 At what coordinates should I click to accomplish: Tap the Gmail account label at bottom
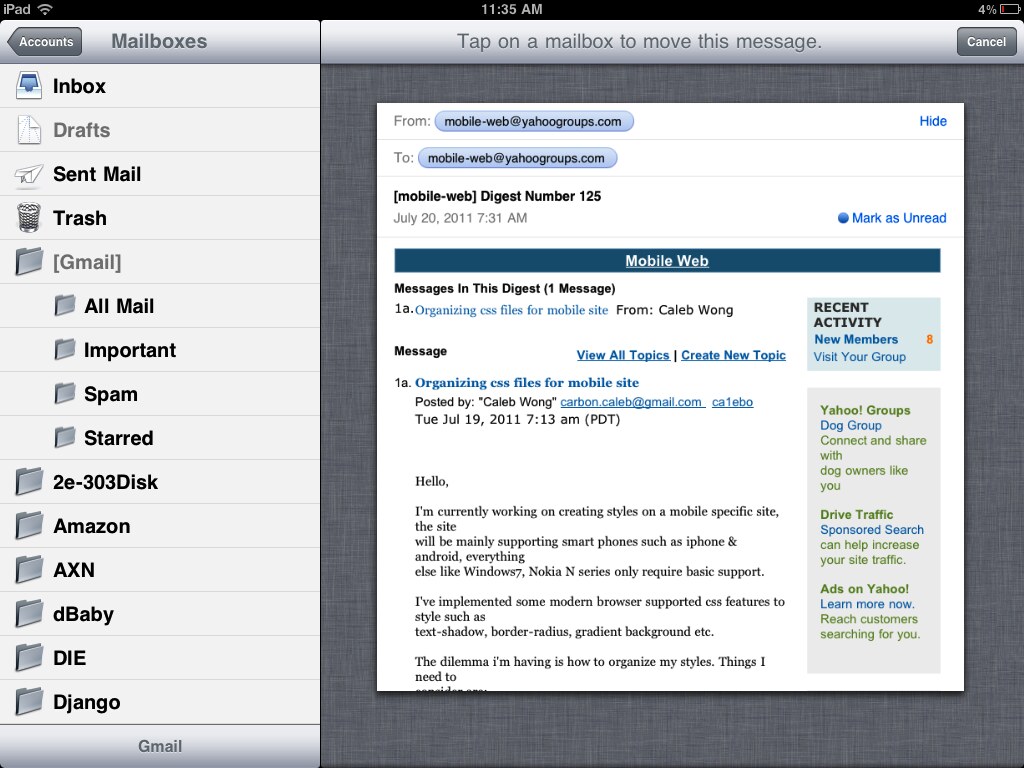coord(160,746)
